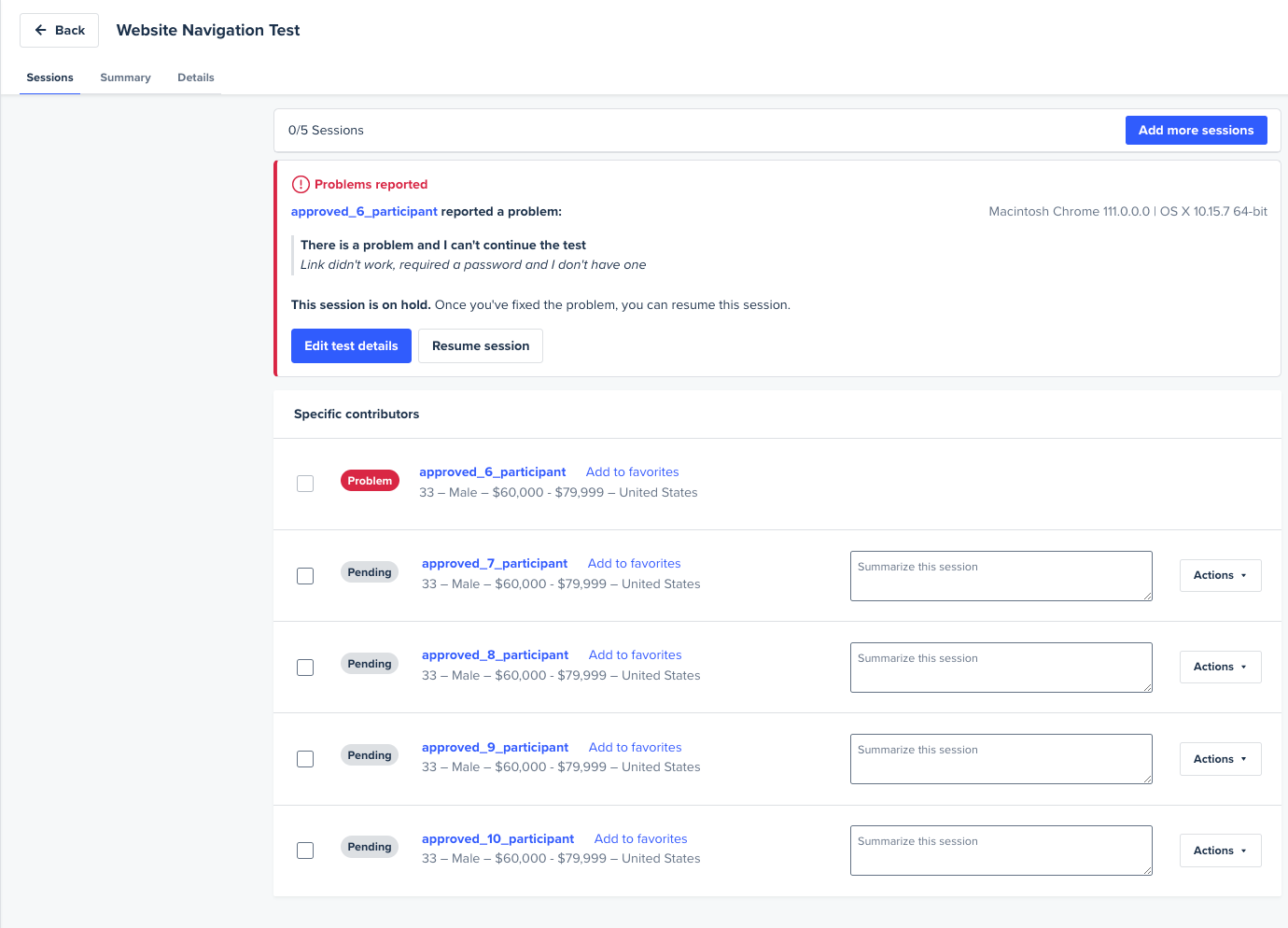Click the Add more sessions button
Screen dimensions: 1288x928
pos(1196,131)
